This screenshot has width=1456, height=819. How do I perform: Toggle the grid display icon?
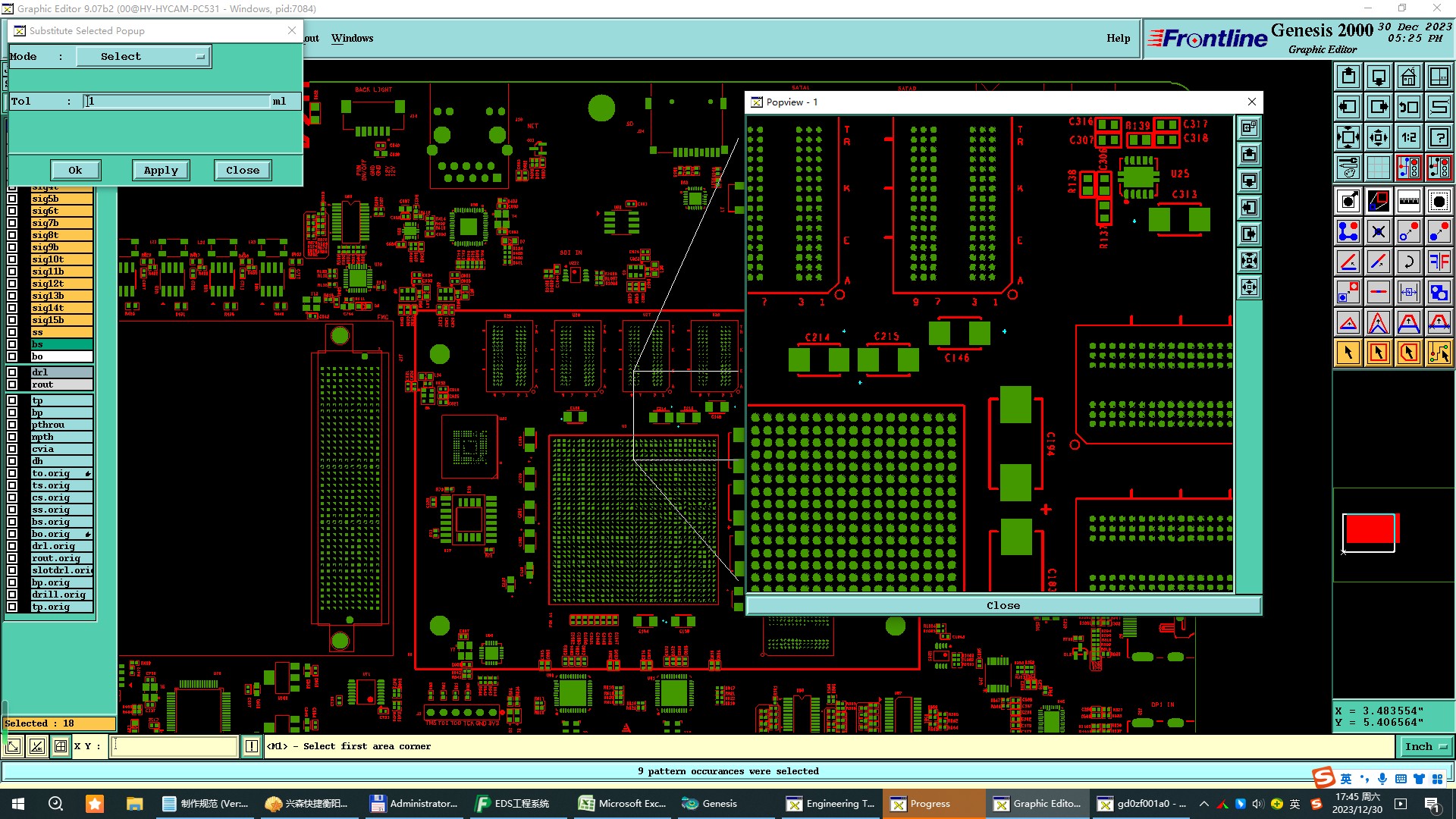(1379, 168)
